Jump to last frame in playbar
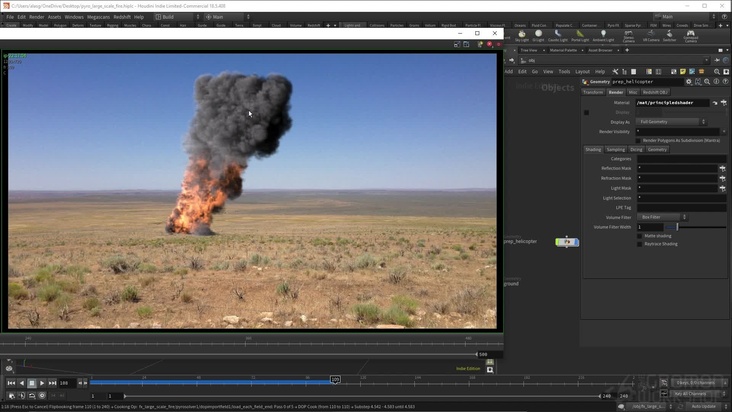The width and height of the screenshot is (732, 412). point(52,383)
